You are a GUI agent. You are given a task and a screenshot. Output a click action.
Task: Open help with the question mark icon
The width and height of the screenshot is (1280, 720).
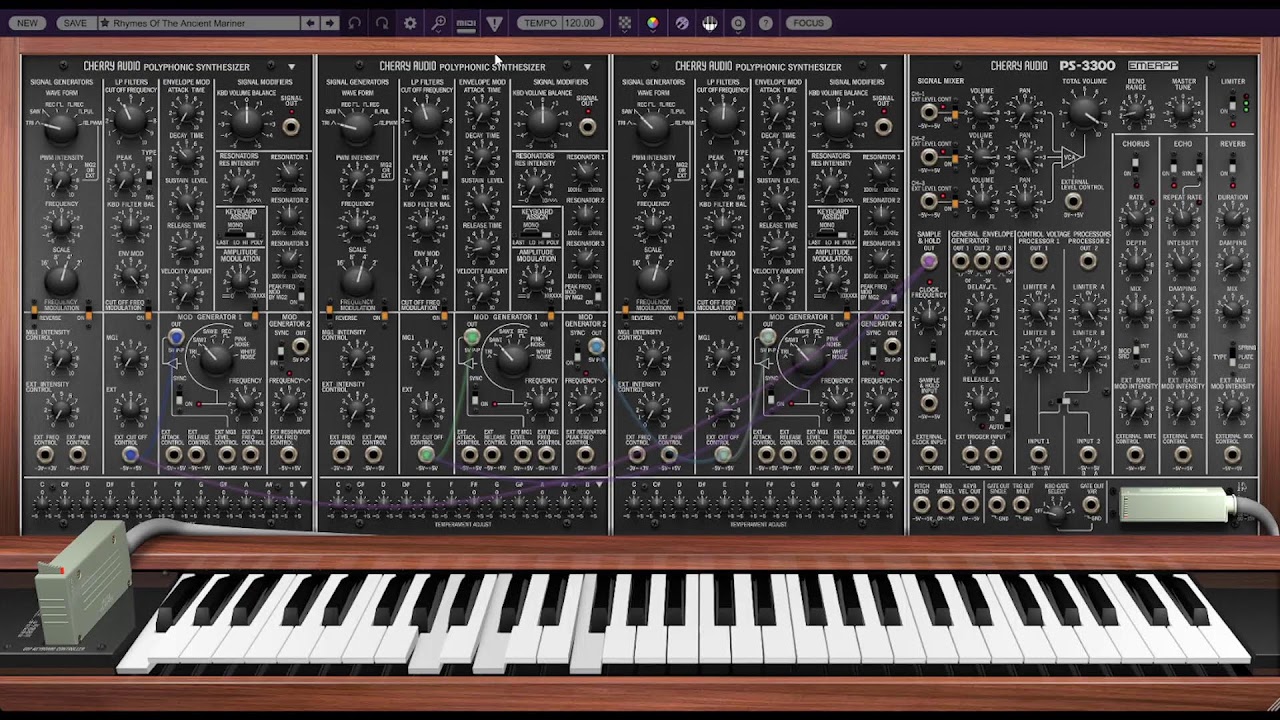tap(766, 23)
